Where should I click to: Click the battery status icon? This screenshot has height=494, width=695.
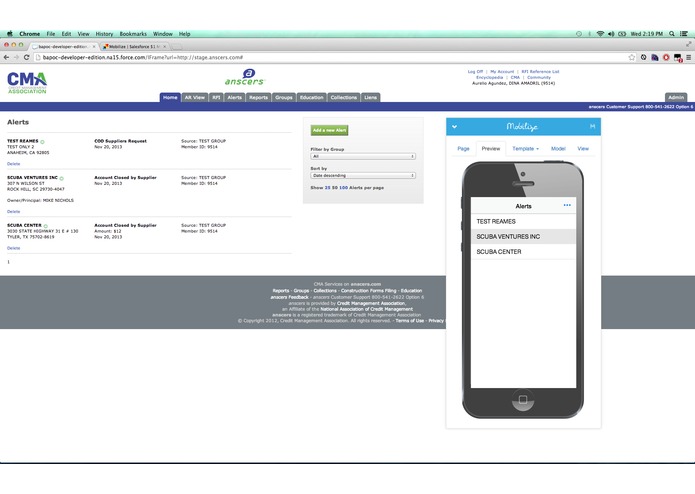point(622,34)
